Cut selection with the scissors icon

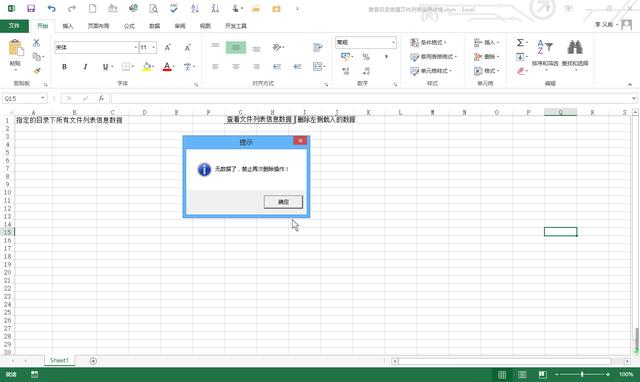coord(36,43)
